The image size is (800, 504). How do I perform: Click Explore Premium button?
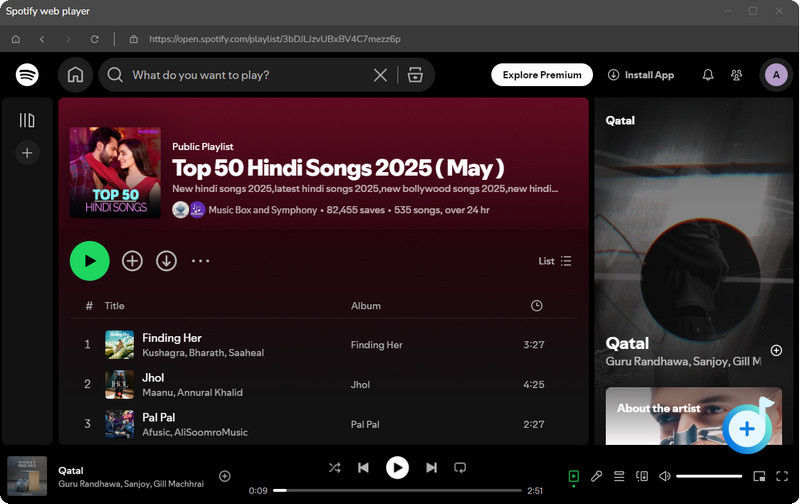point(542,75)
